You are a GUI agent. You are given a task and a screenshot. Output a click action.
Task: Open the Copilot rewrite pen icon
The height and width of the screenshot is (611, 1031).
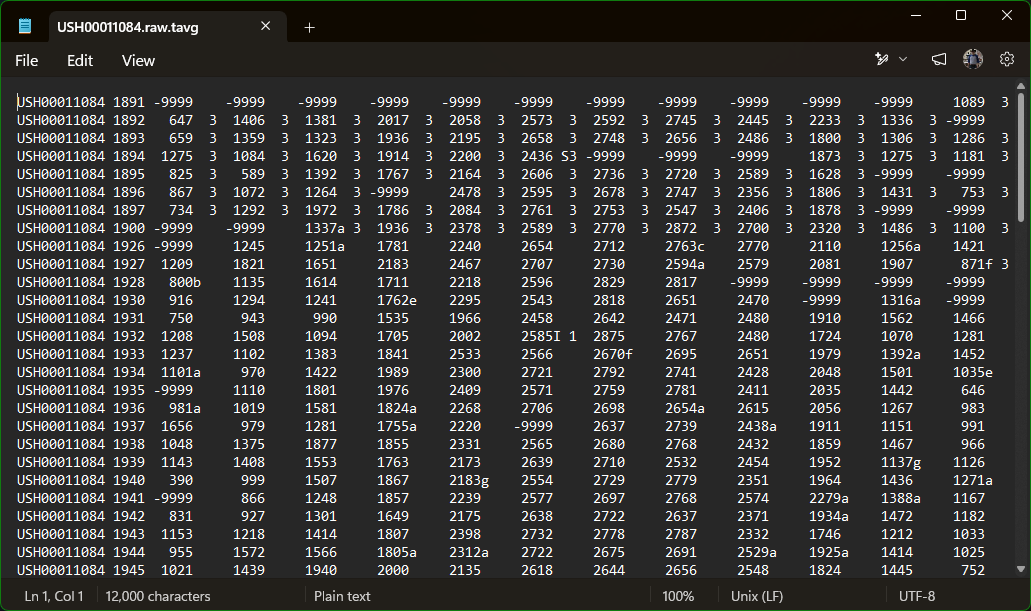tap(882, 59)
